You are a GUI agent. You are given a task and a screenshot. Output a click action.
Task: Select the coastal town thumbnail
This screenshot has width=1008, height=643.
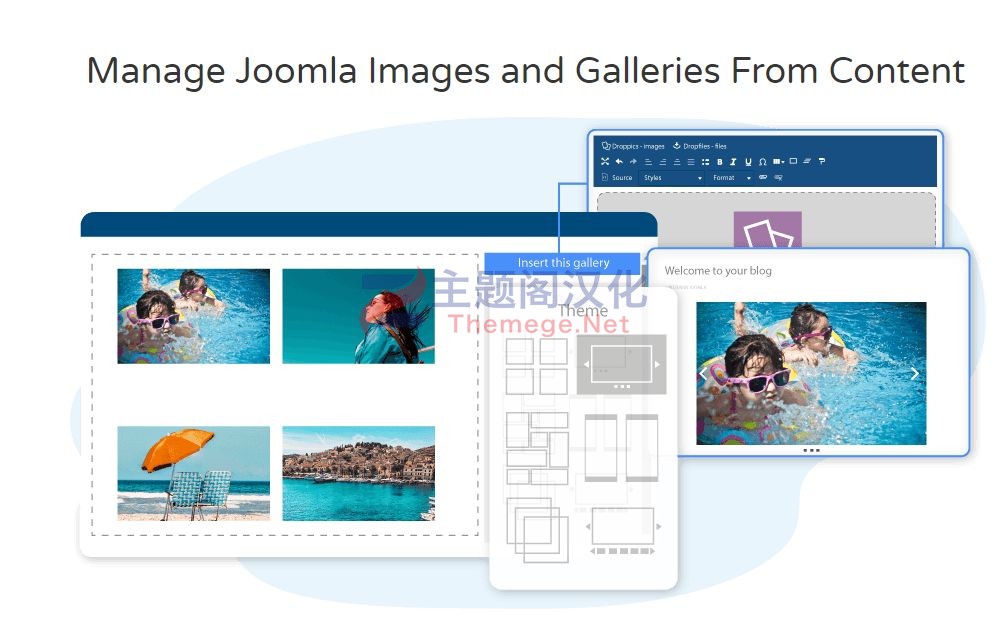tap(359, 473)
